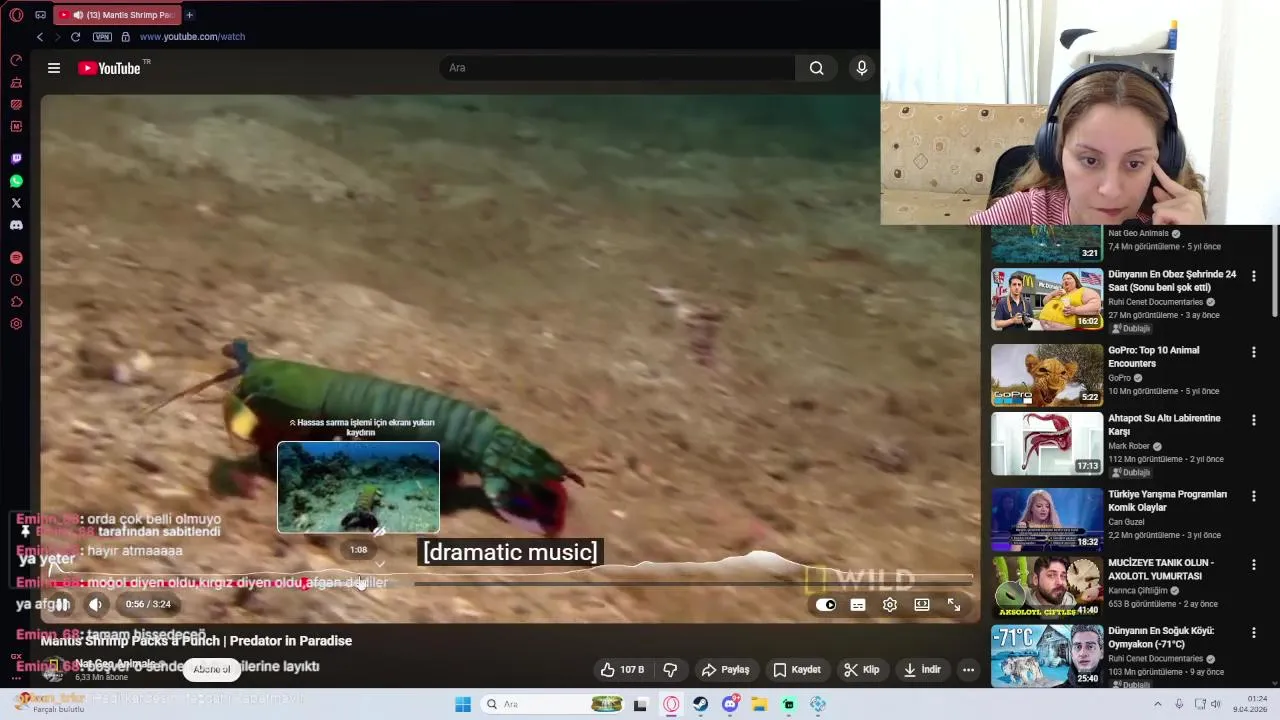This screenshot has height=720, width=1280.
Task: Open options menu for Oymyakon video
Action: 1254,632
